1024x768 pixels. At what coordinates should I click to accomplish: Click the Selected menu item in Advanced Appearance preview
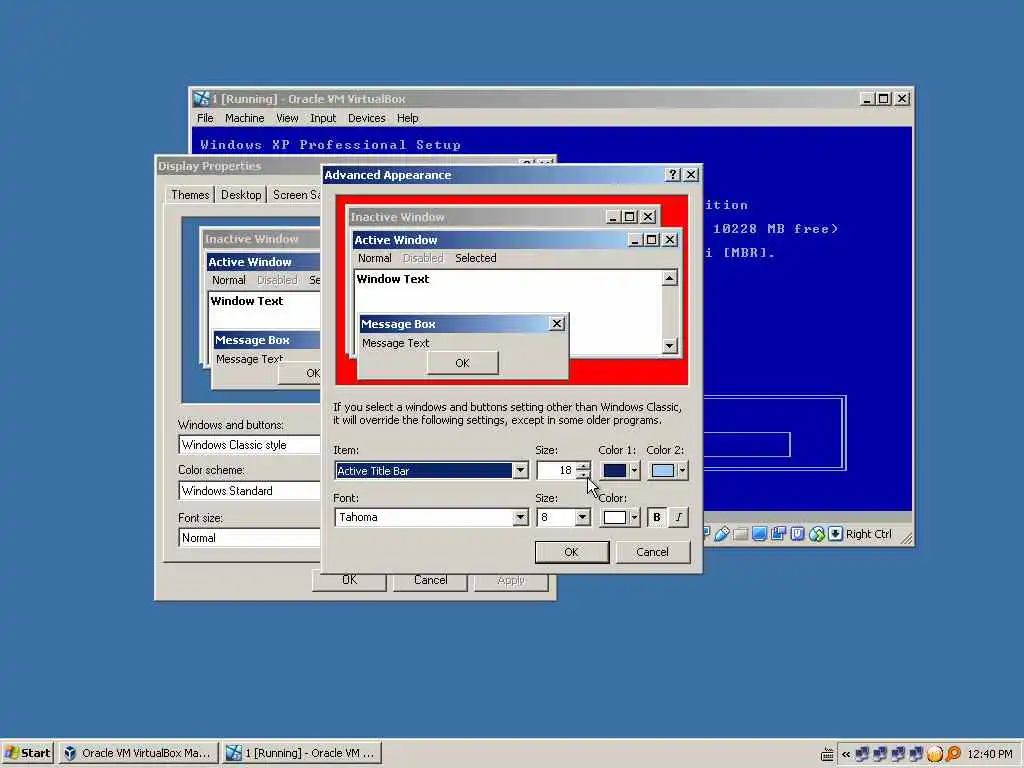475,258
